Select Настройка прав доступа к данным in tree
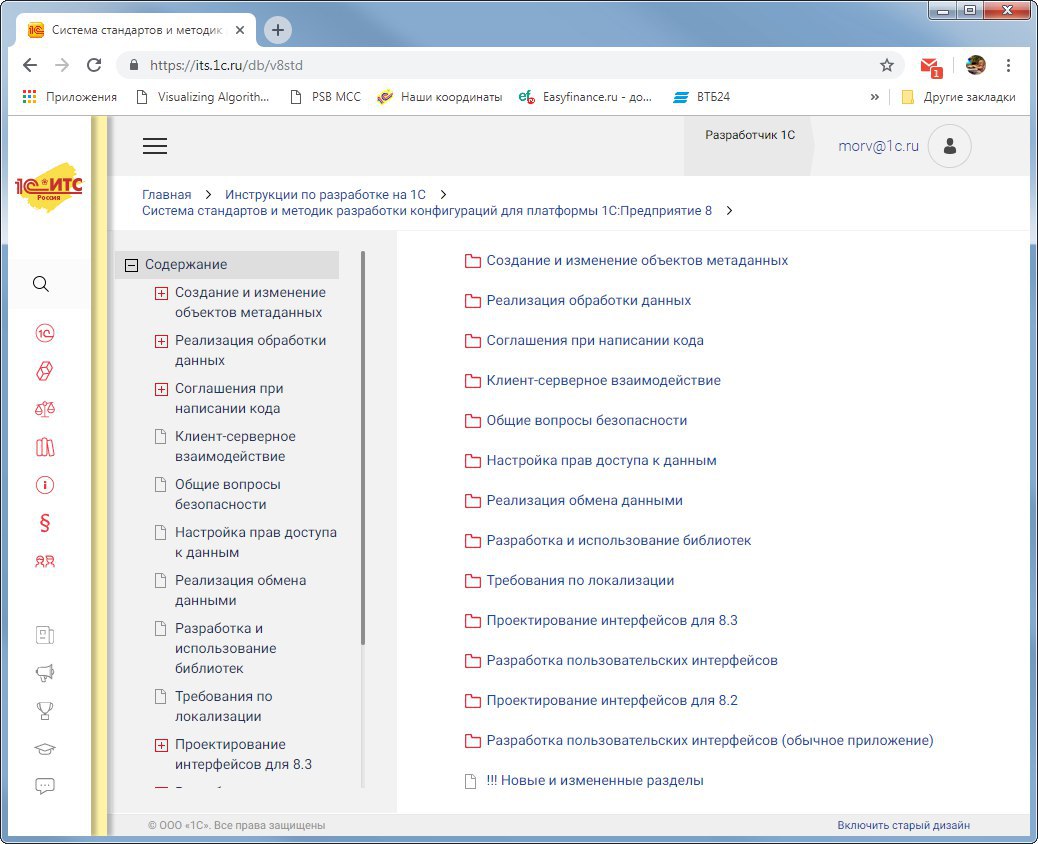Viewport: 1038px width, 844px height. tap(256, 542)
